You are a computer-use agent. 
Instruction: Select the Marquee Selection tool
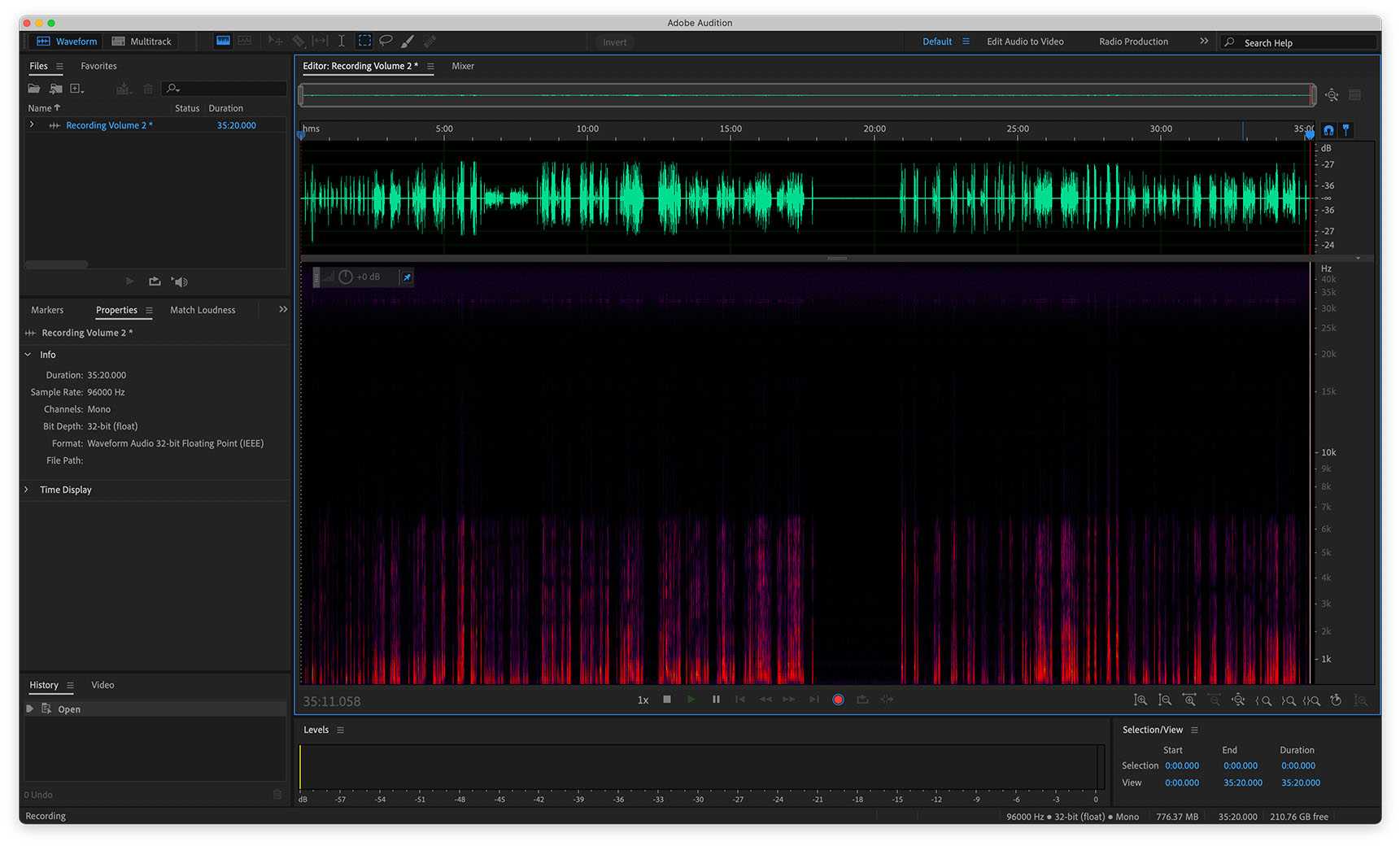[x=364, y=41]
